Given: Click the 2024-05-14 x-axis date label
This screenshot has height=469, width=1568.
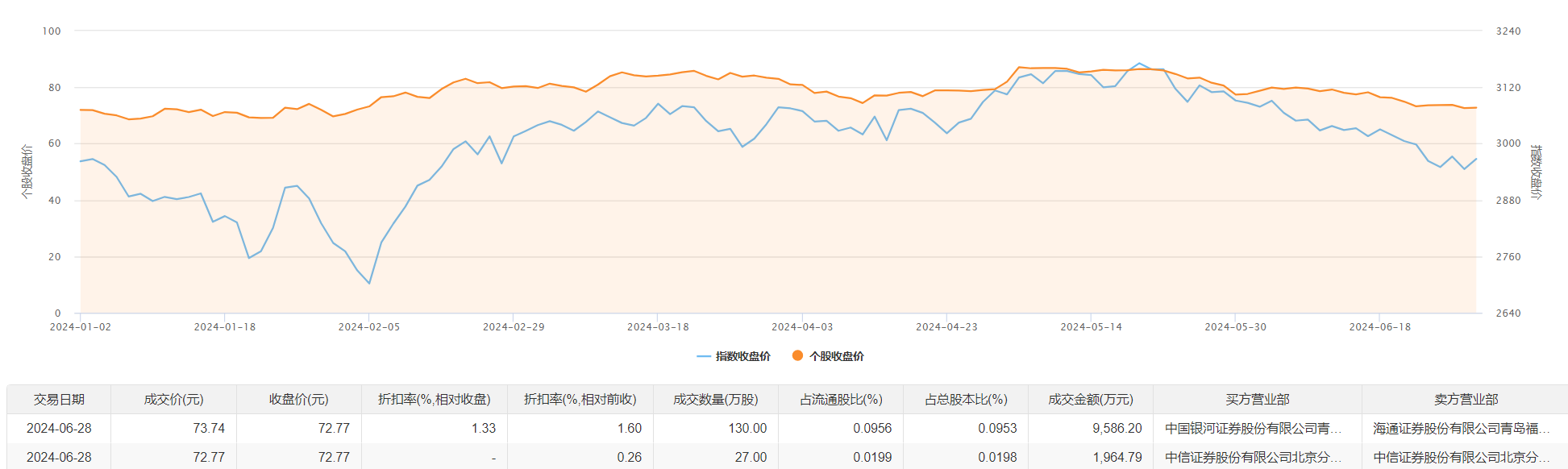Looking at the screenshot, I should [x=1091, y=327].
